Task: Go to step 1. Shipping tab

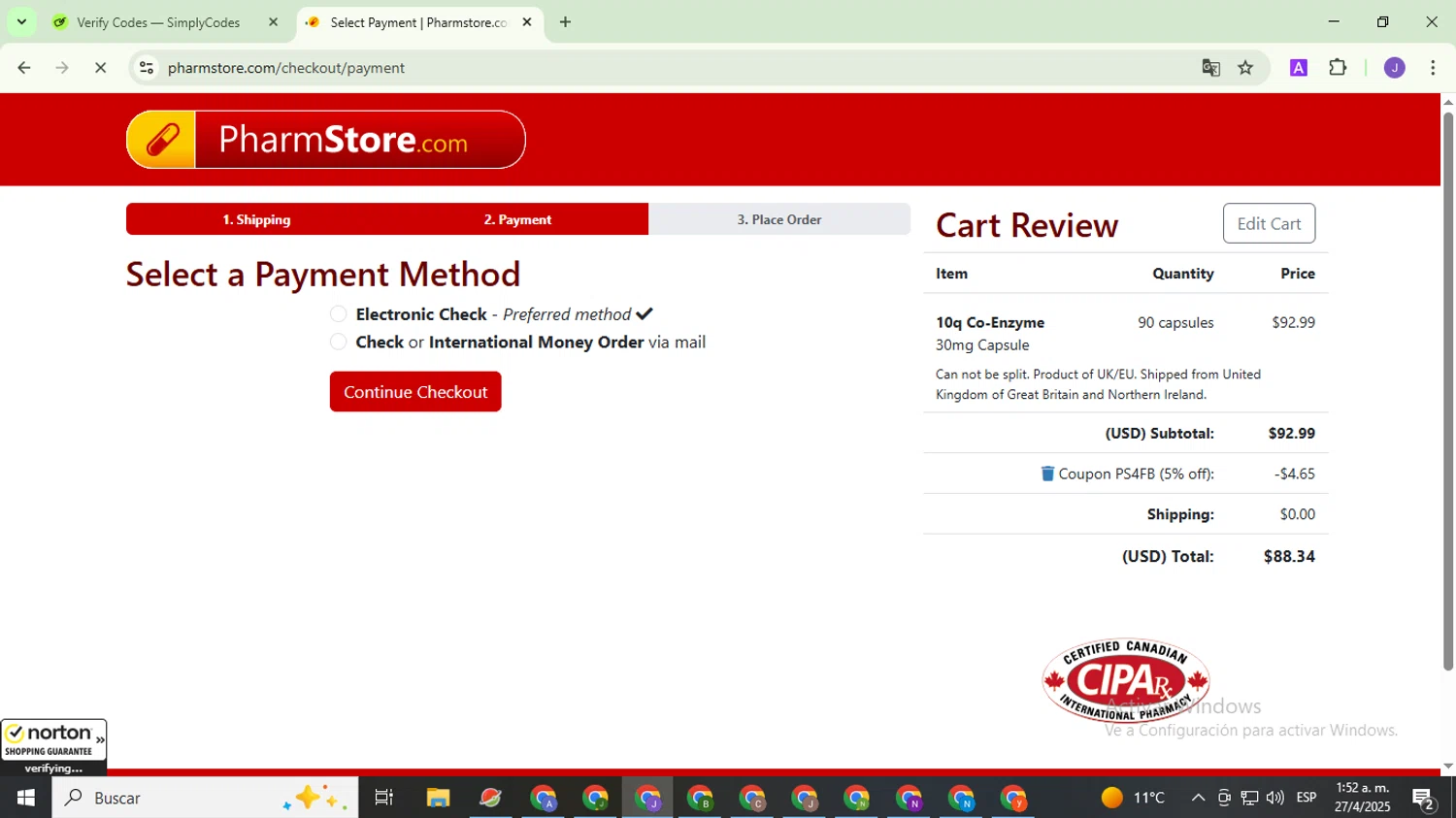Action: pos(256,219)
